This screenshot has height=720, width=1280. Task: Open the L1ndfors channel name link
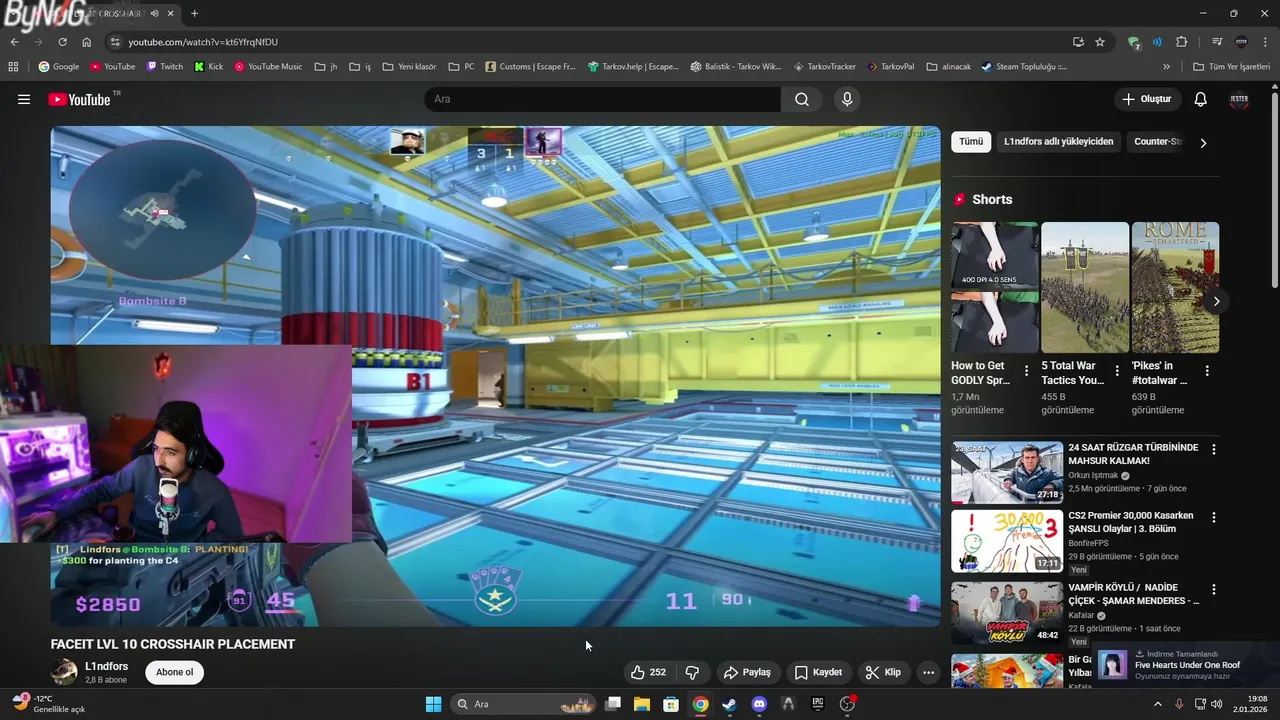coord(106,666)
